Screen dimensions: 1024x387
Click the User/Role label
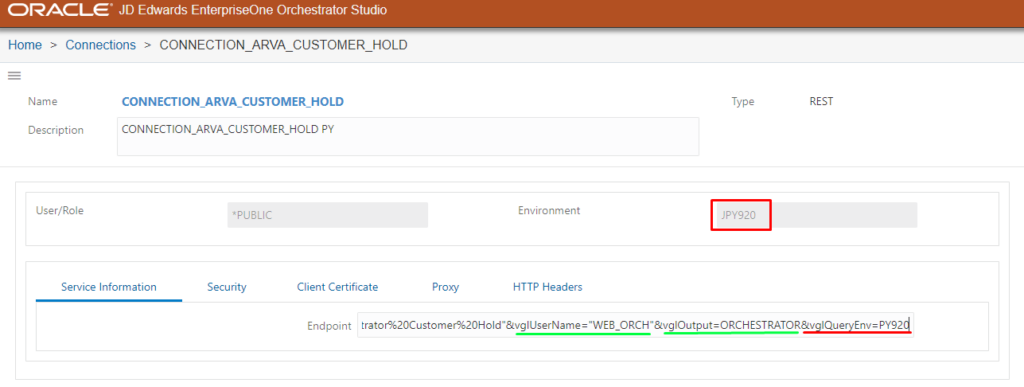pyautogui.click(x=59, y=211)
